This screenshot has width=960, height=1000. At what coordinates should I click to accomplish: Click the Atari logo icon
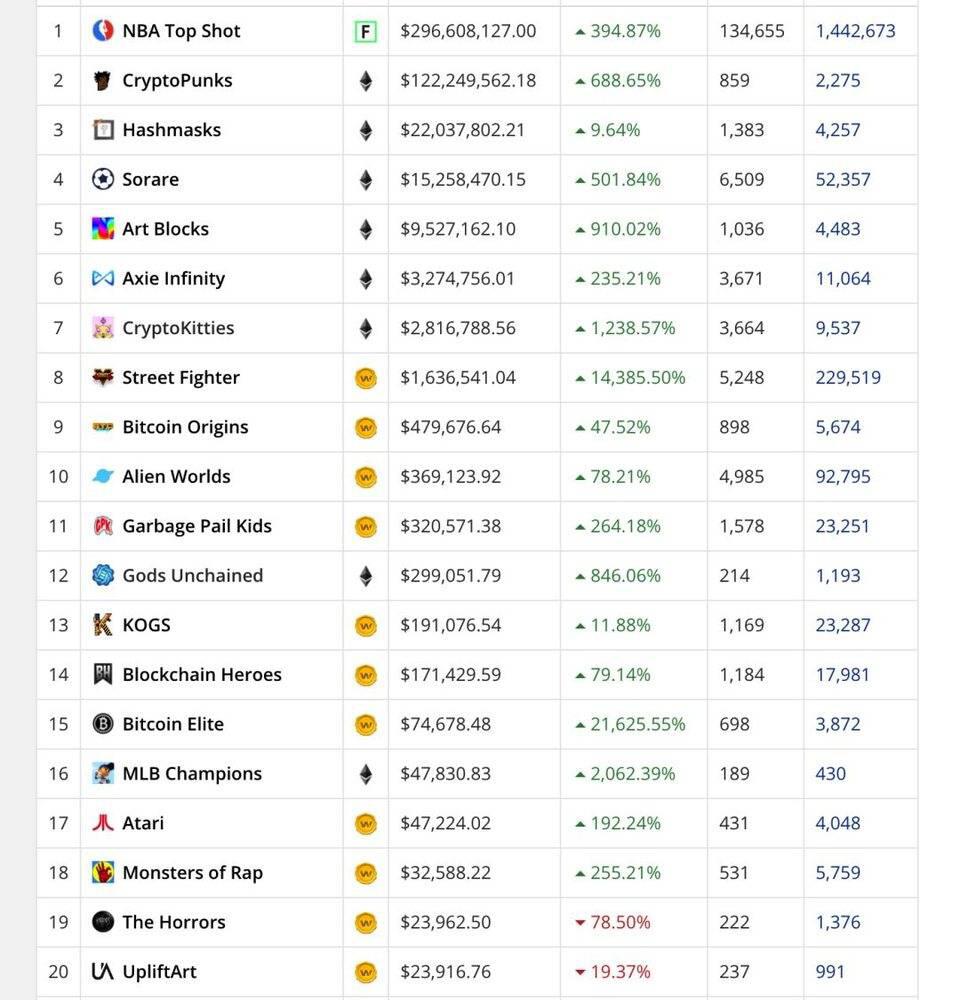(103, 823)
